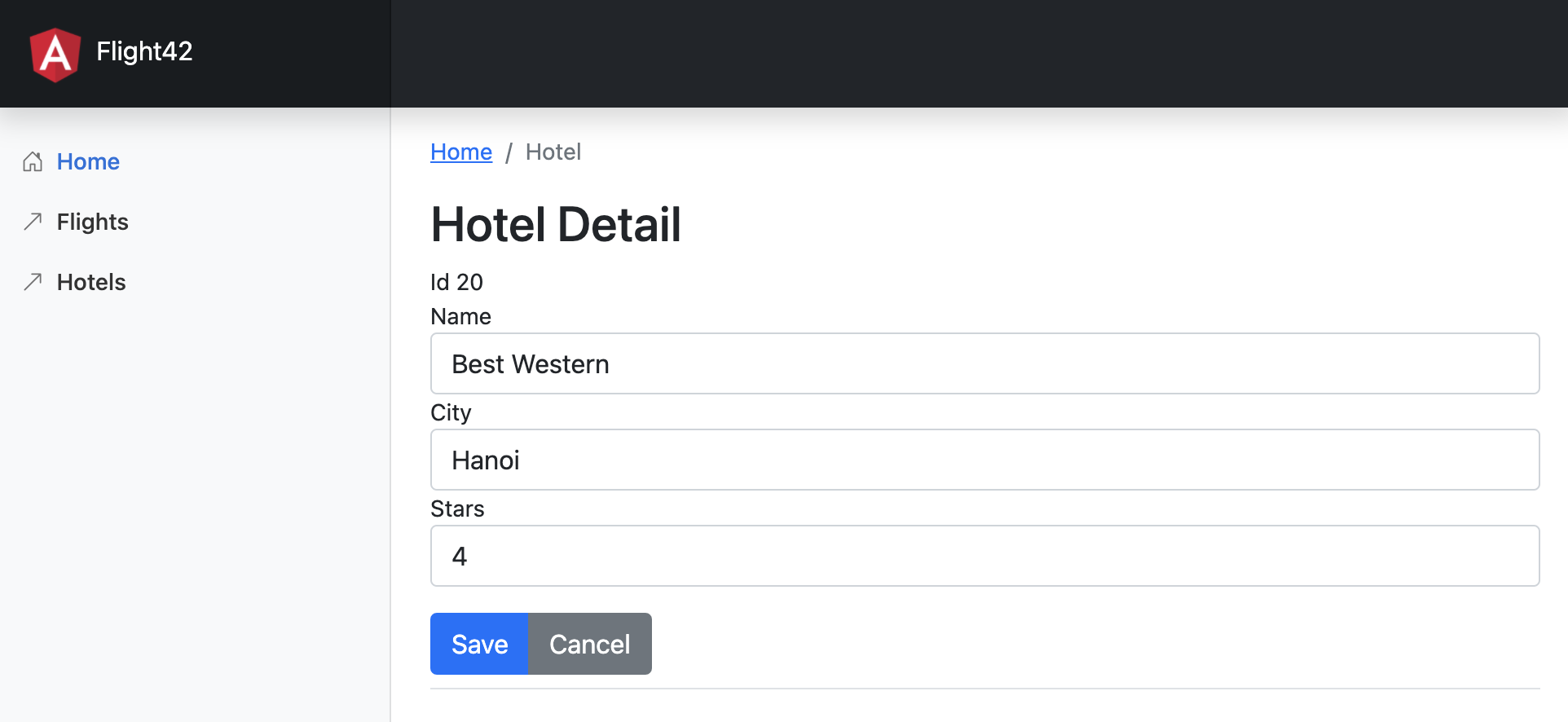Click the City field label
Viewport: 1568px width, 722px height.
coord(451,412)
